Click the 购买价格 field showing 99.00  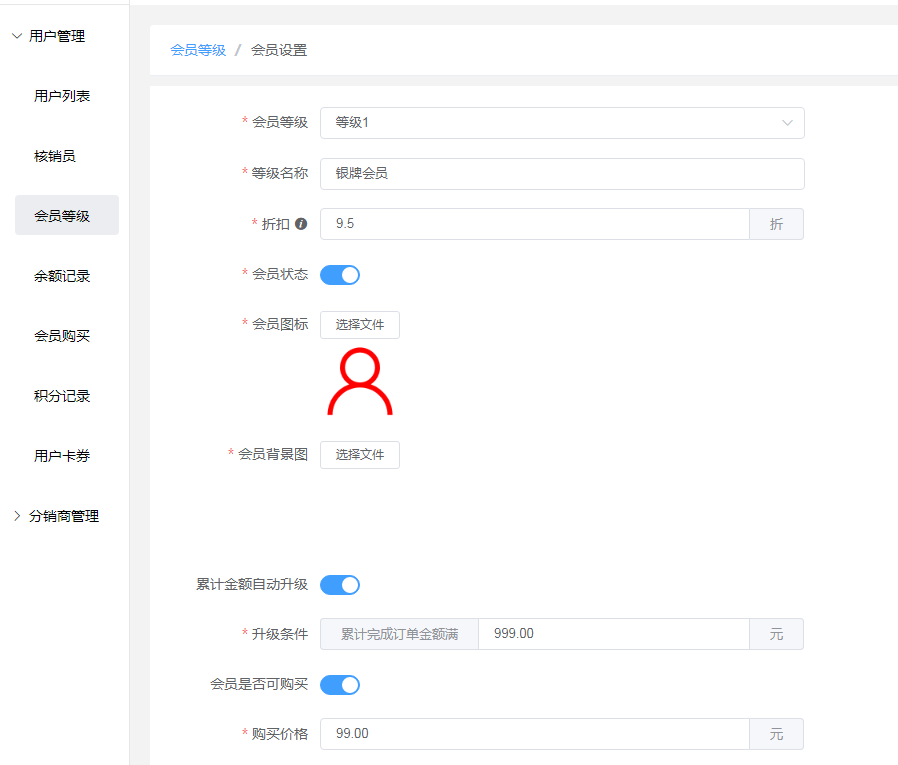pos(534,734)
